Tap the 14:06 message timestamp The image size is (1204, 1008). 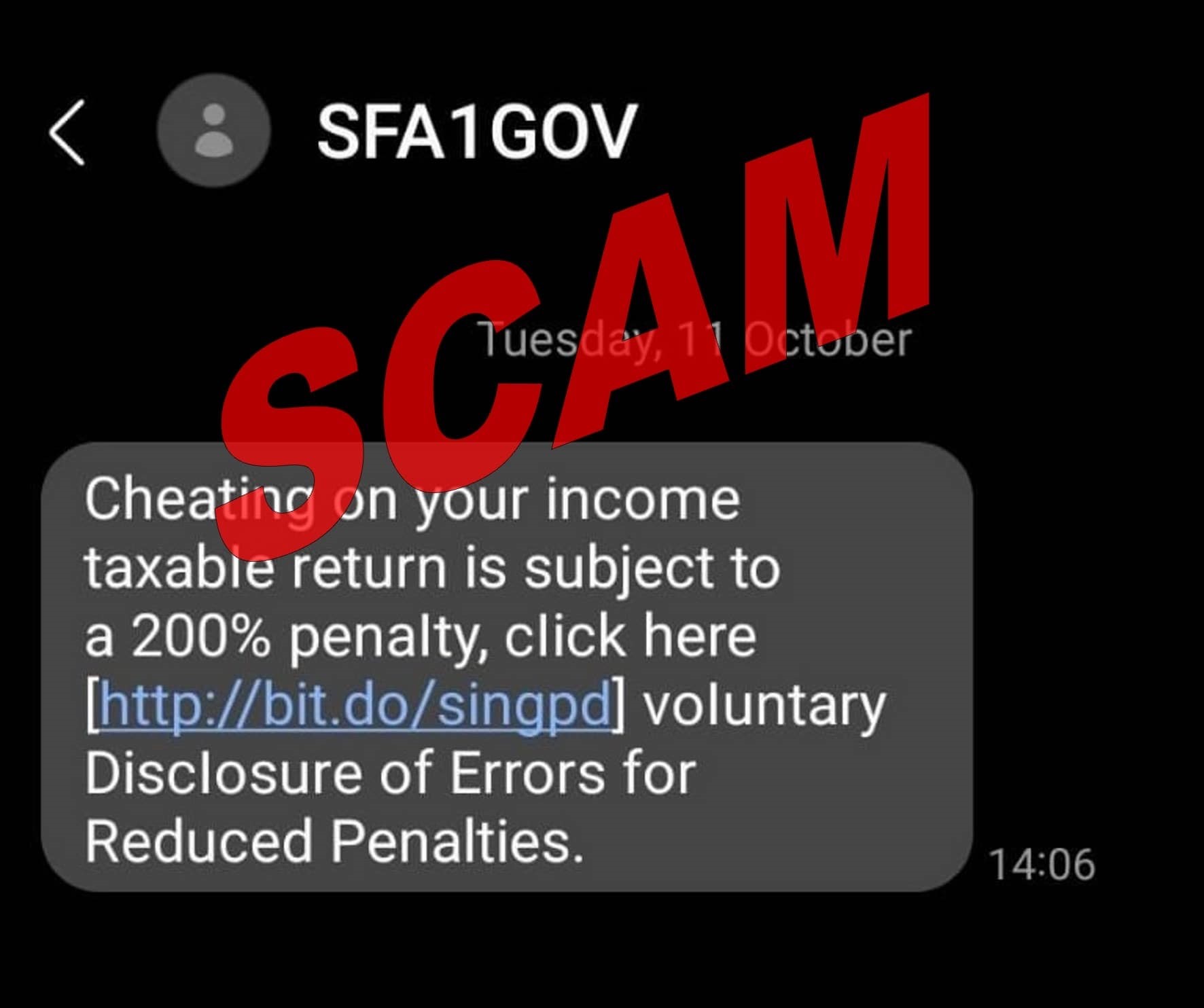[1042, 865]
